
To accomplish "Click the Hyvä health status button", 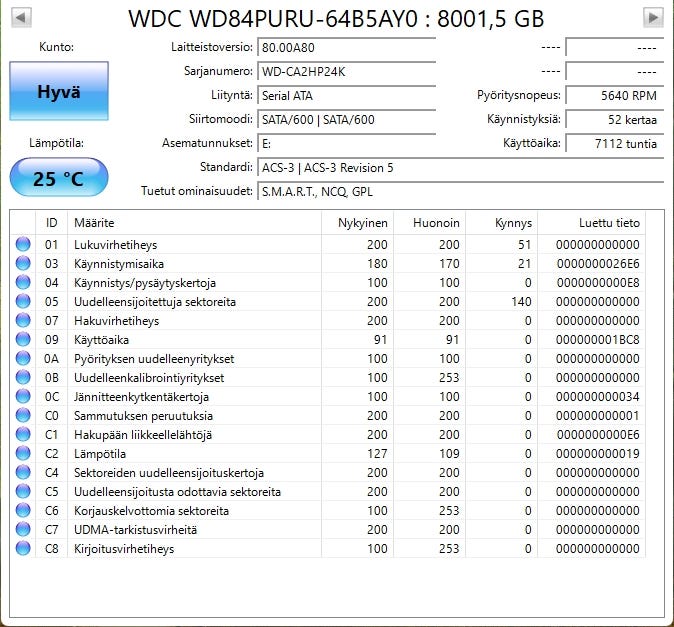I will pyautogui.click(x=59, y=91).
